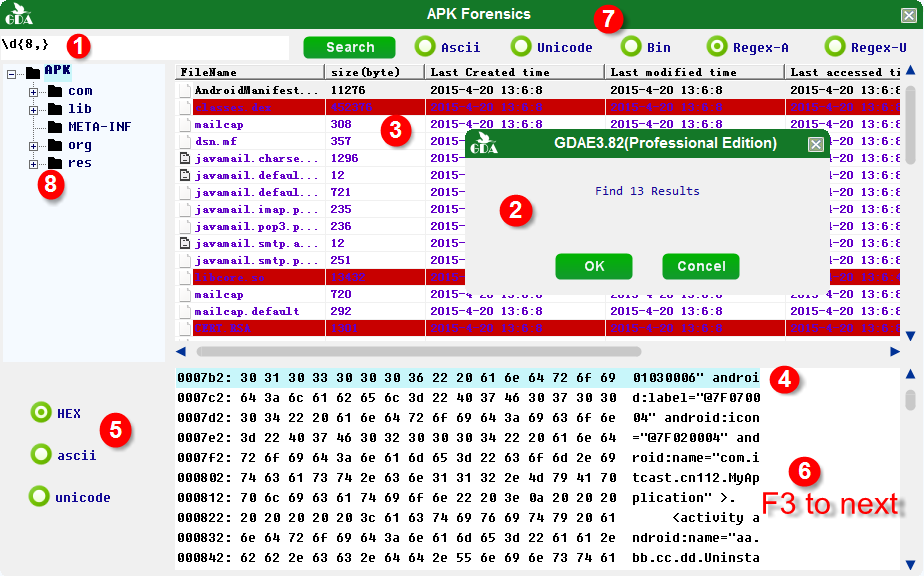Click the size(byte) column header
The height and width of the screenshot is (576, 924).
[x=375, y=72]
